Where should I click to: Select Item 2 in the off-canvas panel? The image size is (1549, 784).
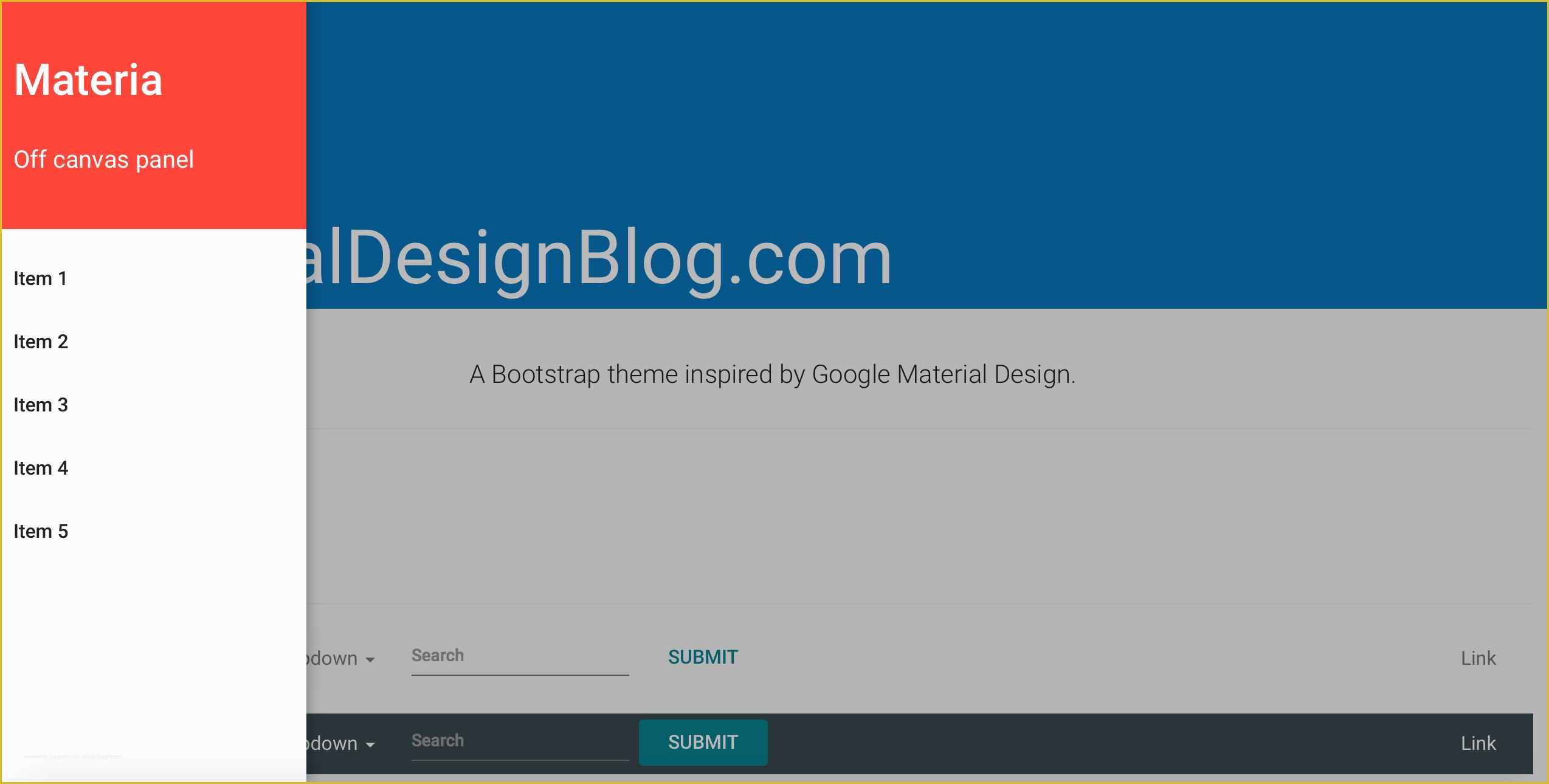coord(40,342)
